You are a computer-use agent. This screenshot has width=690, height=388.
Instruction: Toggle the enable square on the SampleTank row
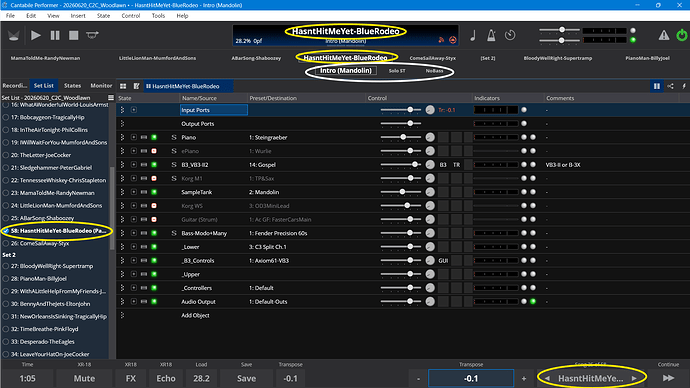[154, 192]
